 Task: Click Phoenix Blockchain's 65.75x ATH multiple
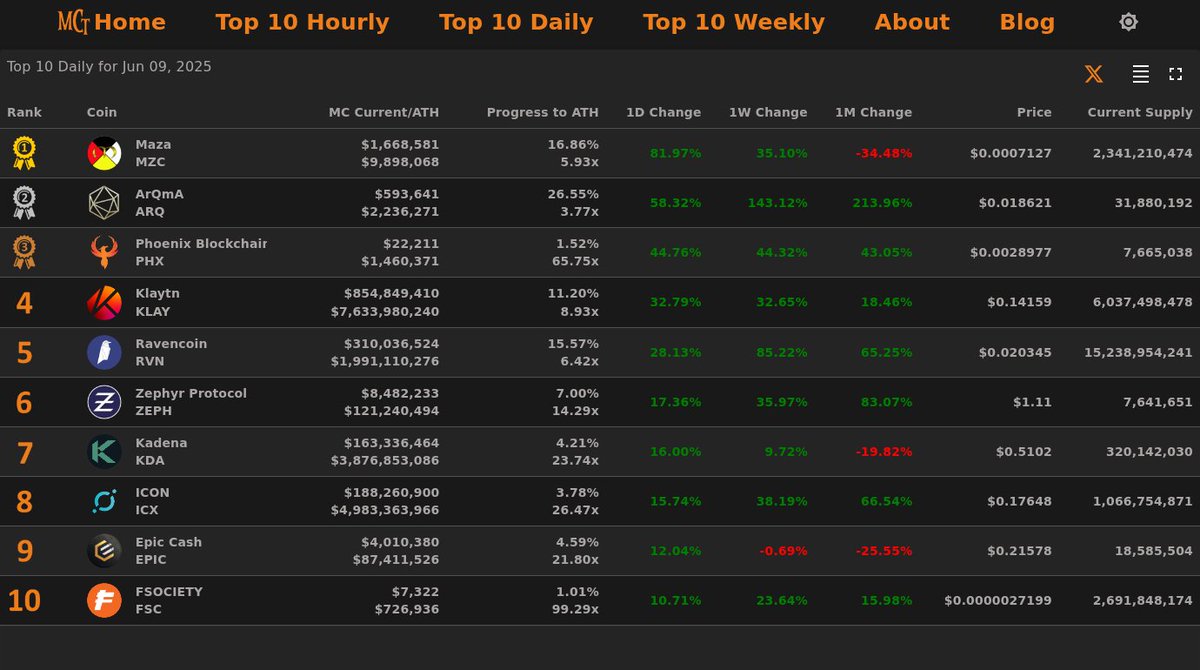(x=575, y=261)
